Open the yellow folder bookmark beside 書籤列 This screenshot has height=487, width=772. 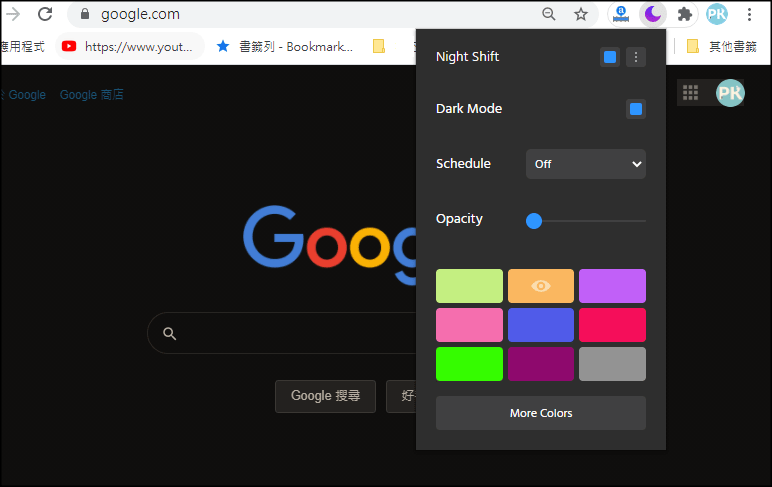[379, 46]
